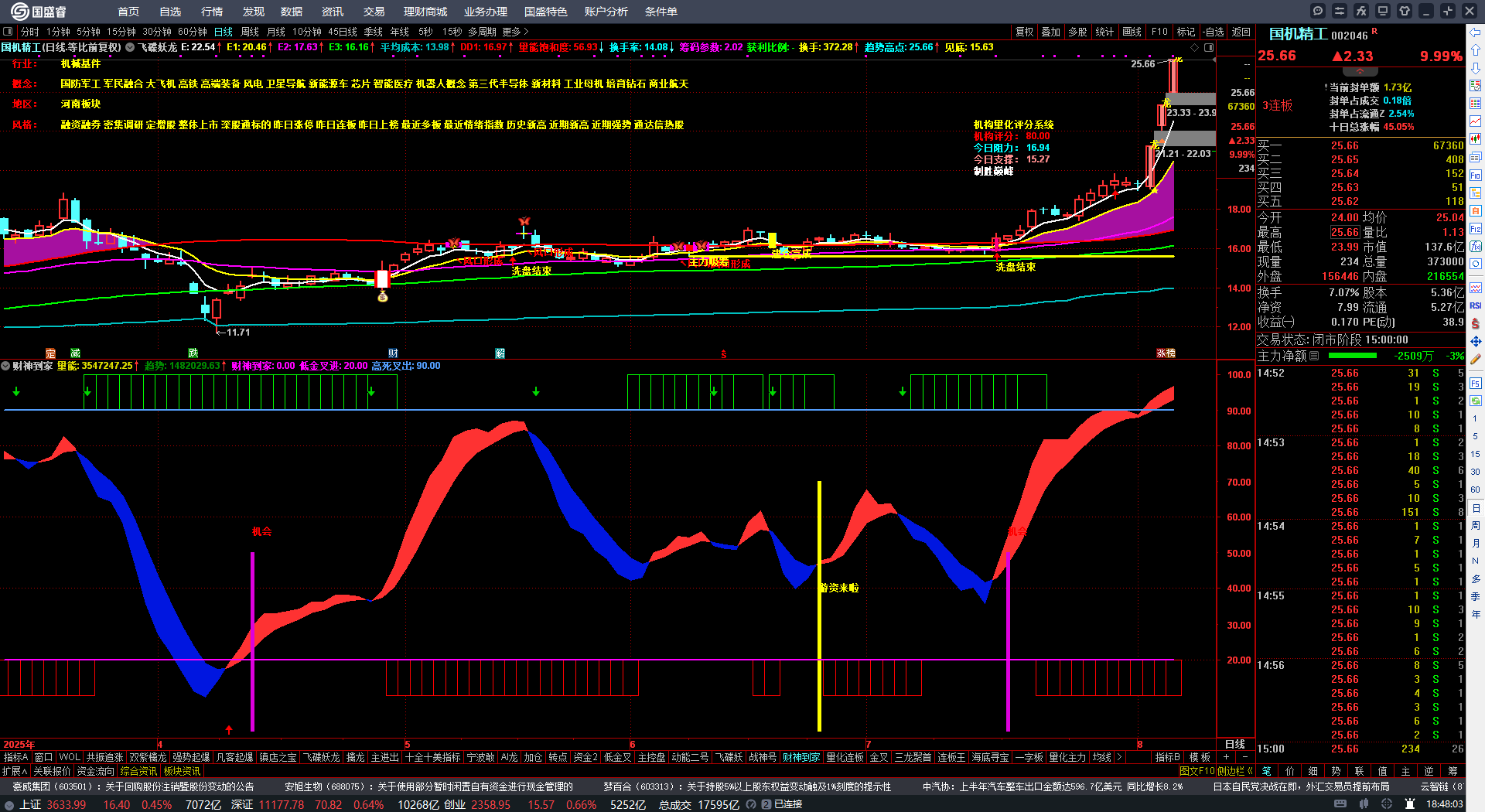Open the 指标A indicator selector

coord(16,757)
